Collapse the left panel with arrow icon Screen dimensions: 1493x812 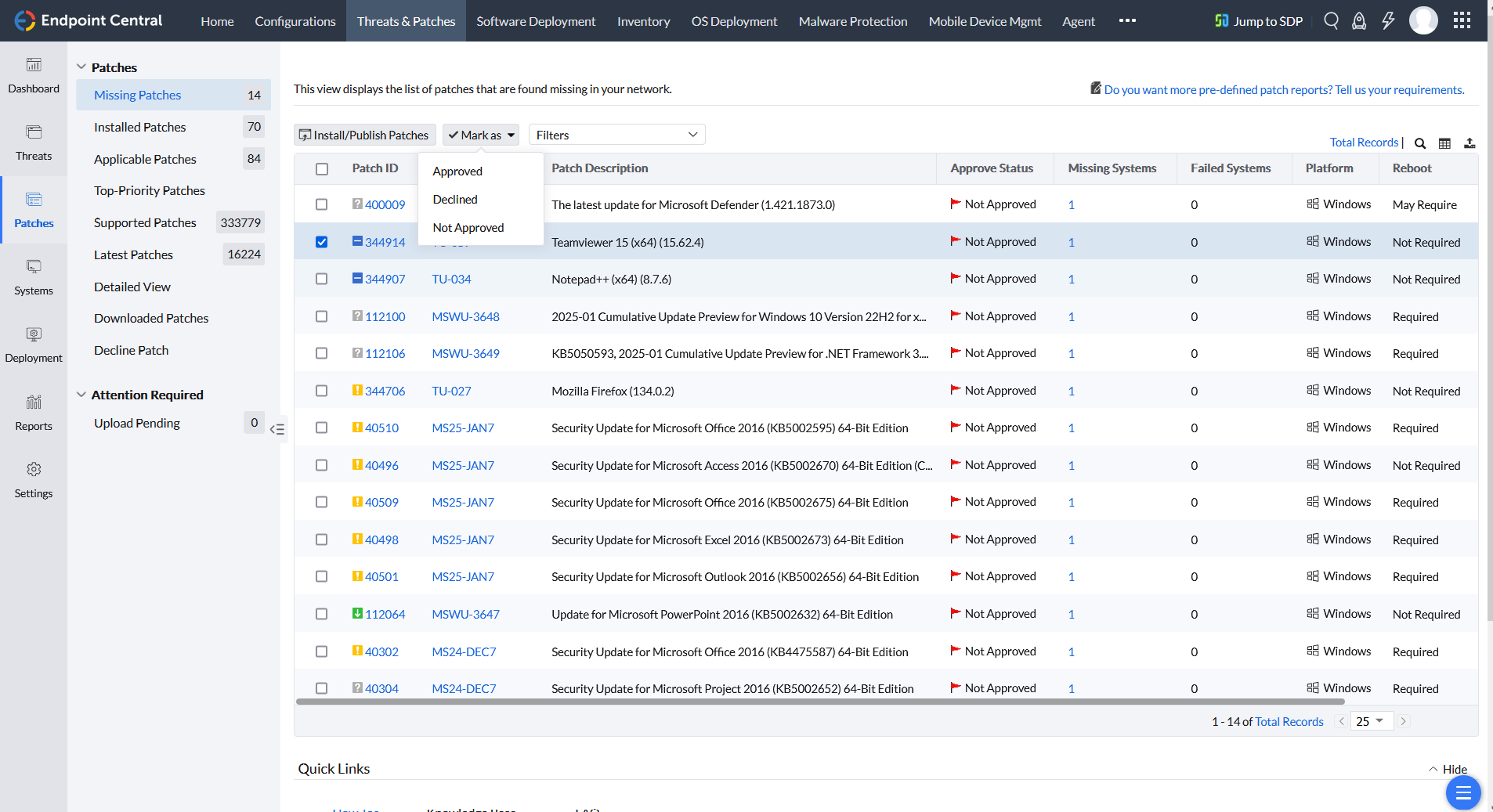[277, 429]
